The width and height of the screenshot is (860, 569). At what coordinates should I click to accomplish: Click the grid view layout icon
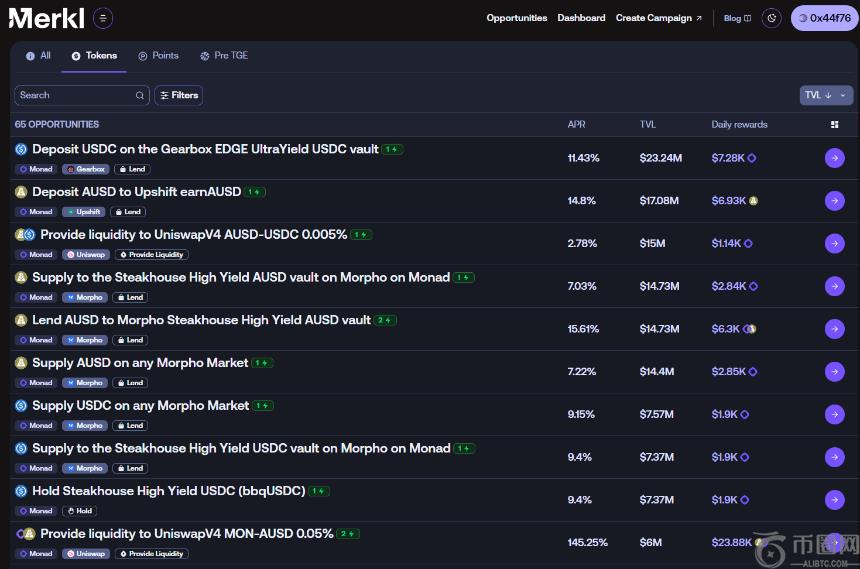point(835,125)
